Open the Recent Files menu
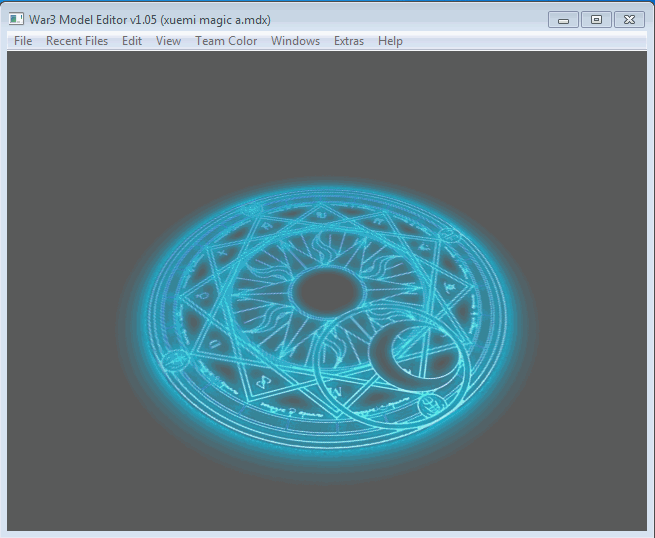The height and width of the screenshot is (538, 655). click(77, 41)
